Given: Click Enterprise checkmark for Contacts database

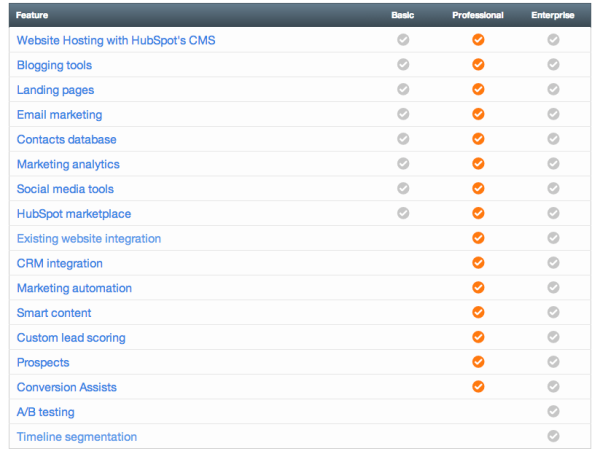Looking at the screenshot, I should pos(553,139).
